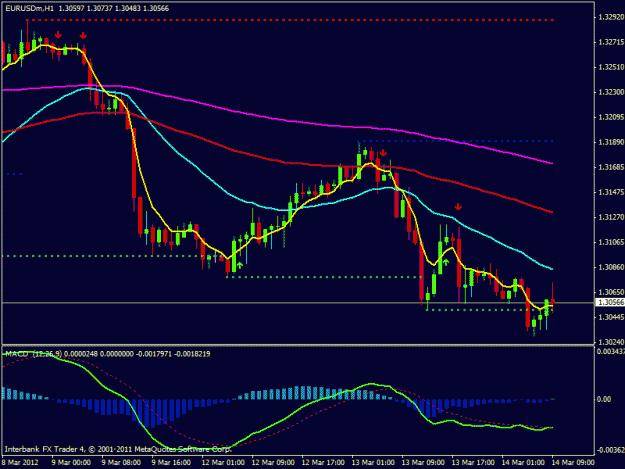Click the 13 Mar 01:00 time label

(373, 462)
